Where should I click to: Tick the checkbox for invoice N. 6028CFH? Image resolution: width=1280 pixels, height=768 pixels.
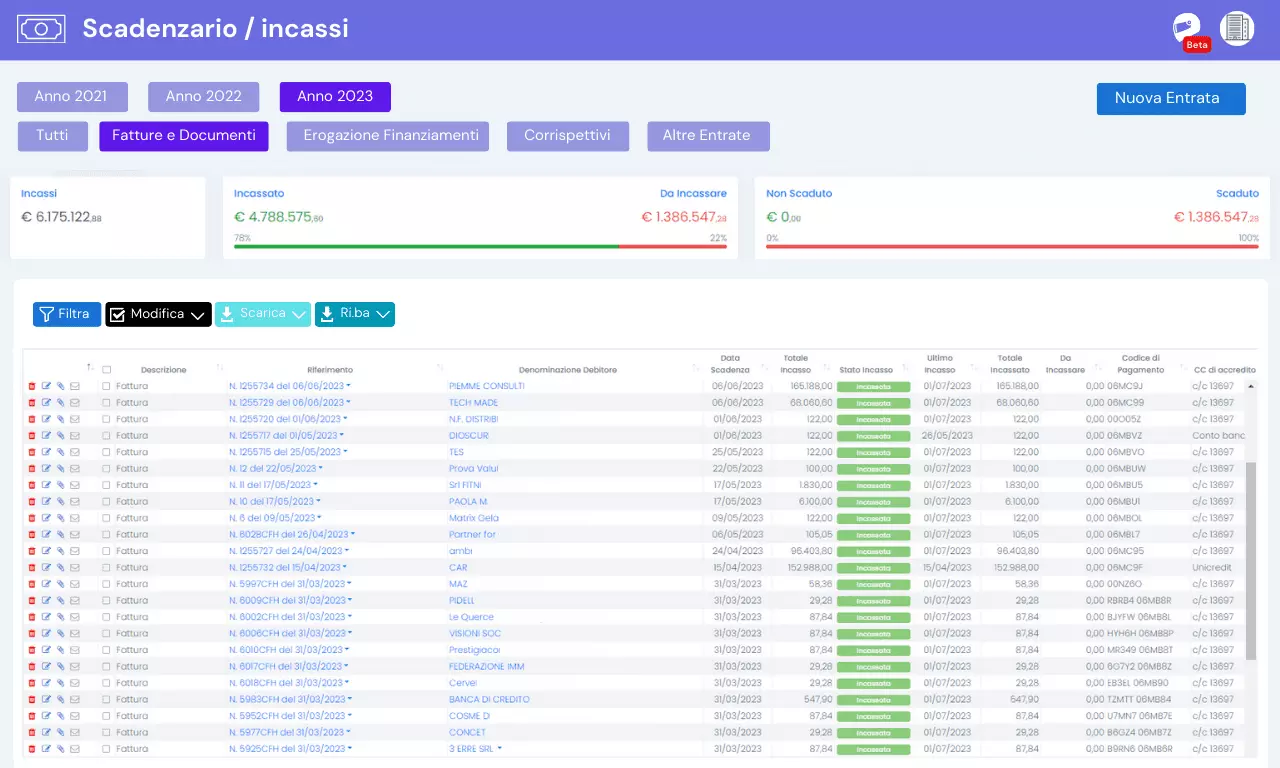(106, 534)
